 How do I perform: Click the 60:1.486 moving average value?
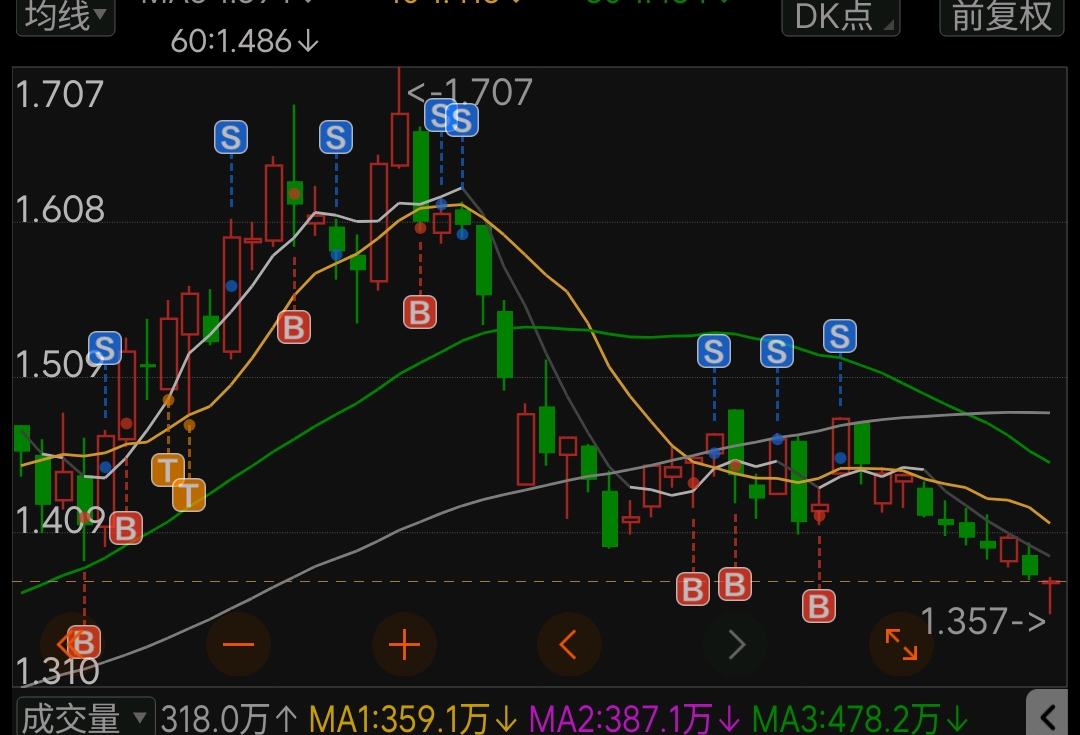(x=245, y=42)
